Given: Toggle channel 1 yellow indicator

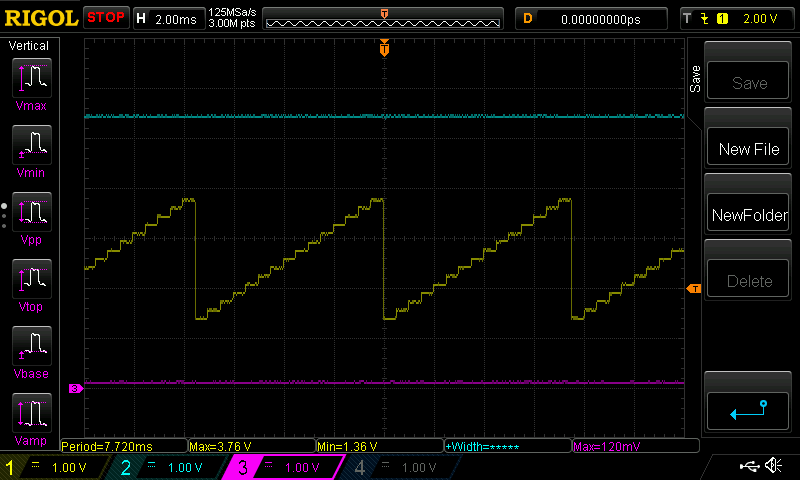Looking at the screenshot, I should point(55,467).
